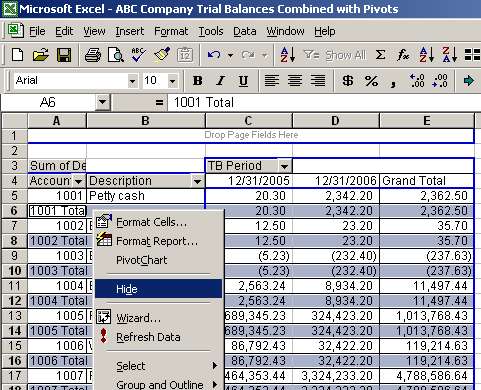
Task: Click Increase Decimal icon
Action: [x=417, y=81]
